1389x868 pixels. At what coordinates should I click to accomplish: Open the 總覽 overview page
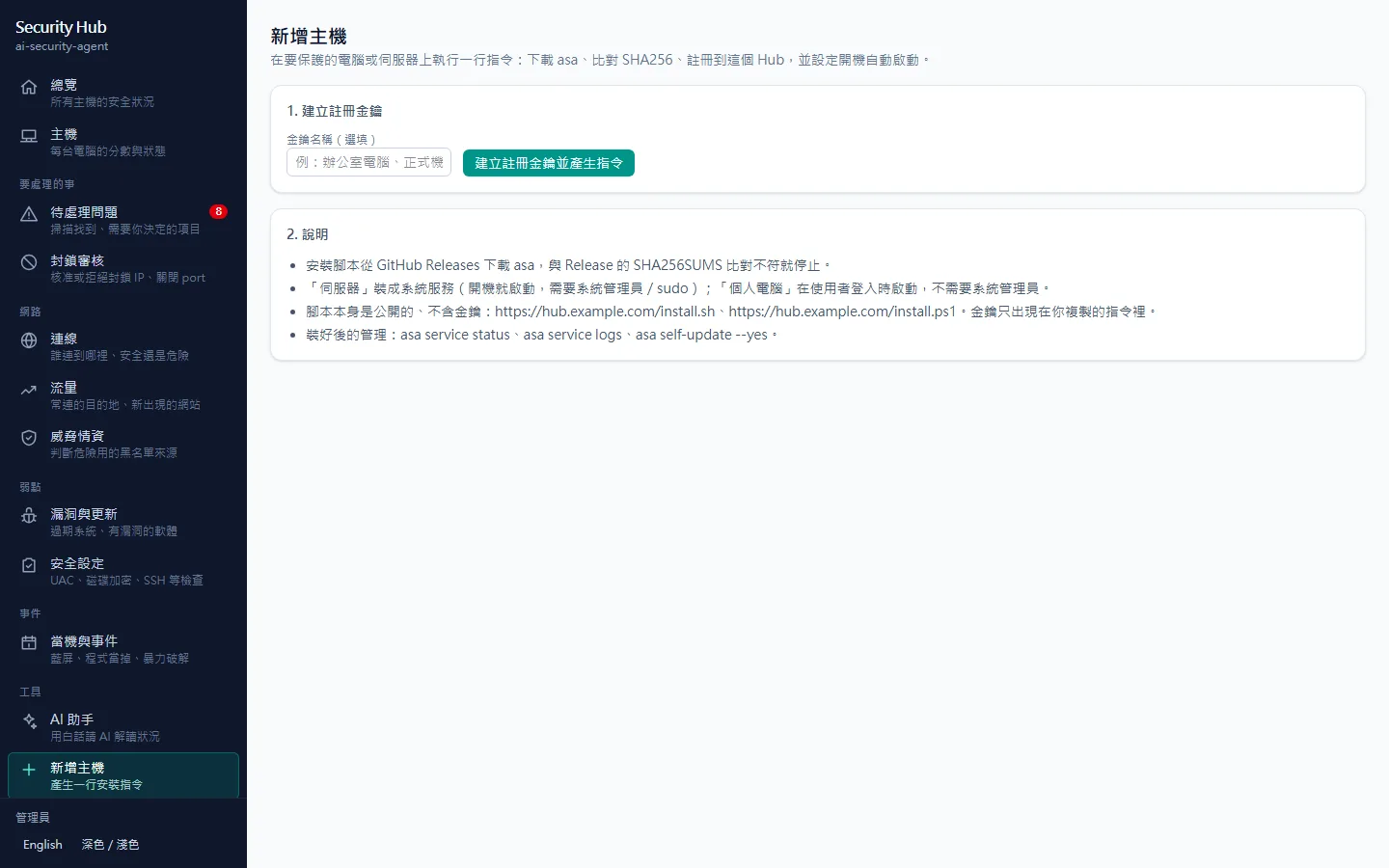click(x=123, y=93)
